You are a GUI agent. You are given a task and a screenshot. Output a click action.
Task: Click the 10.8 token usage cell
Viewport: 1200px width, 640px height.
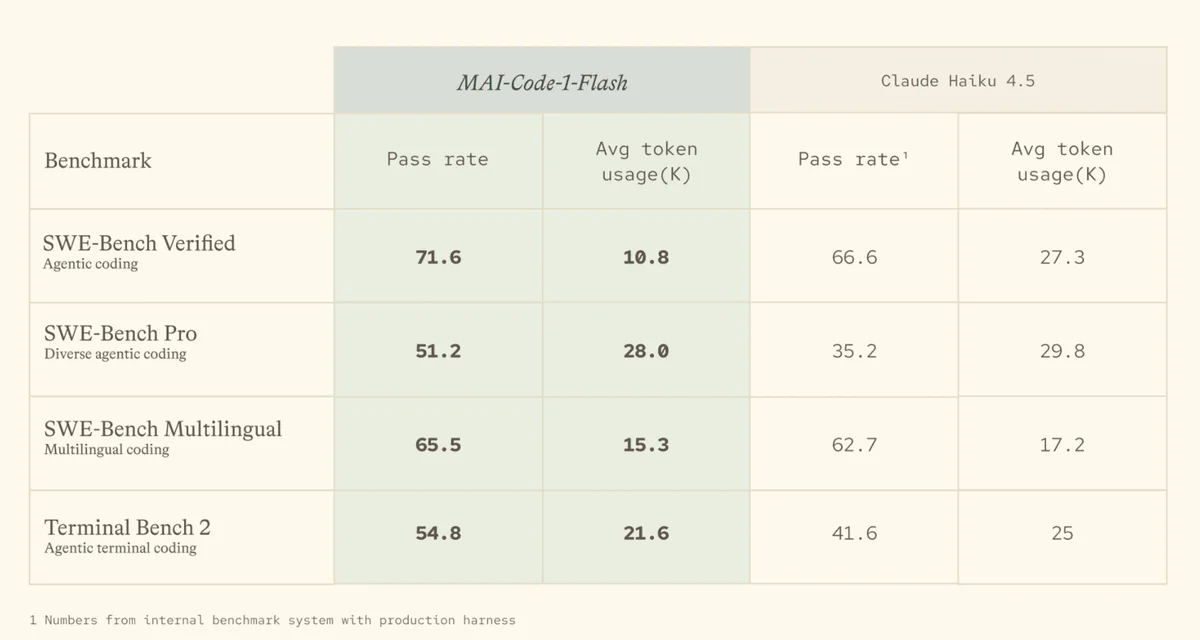[646, 256]
